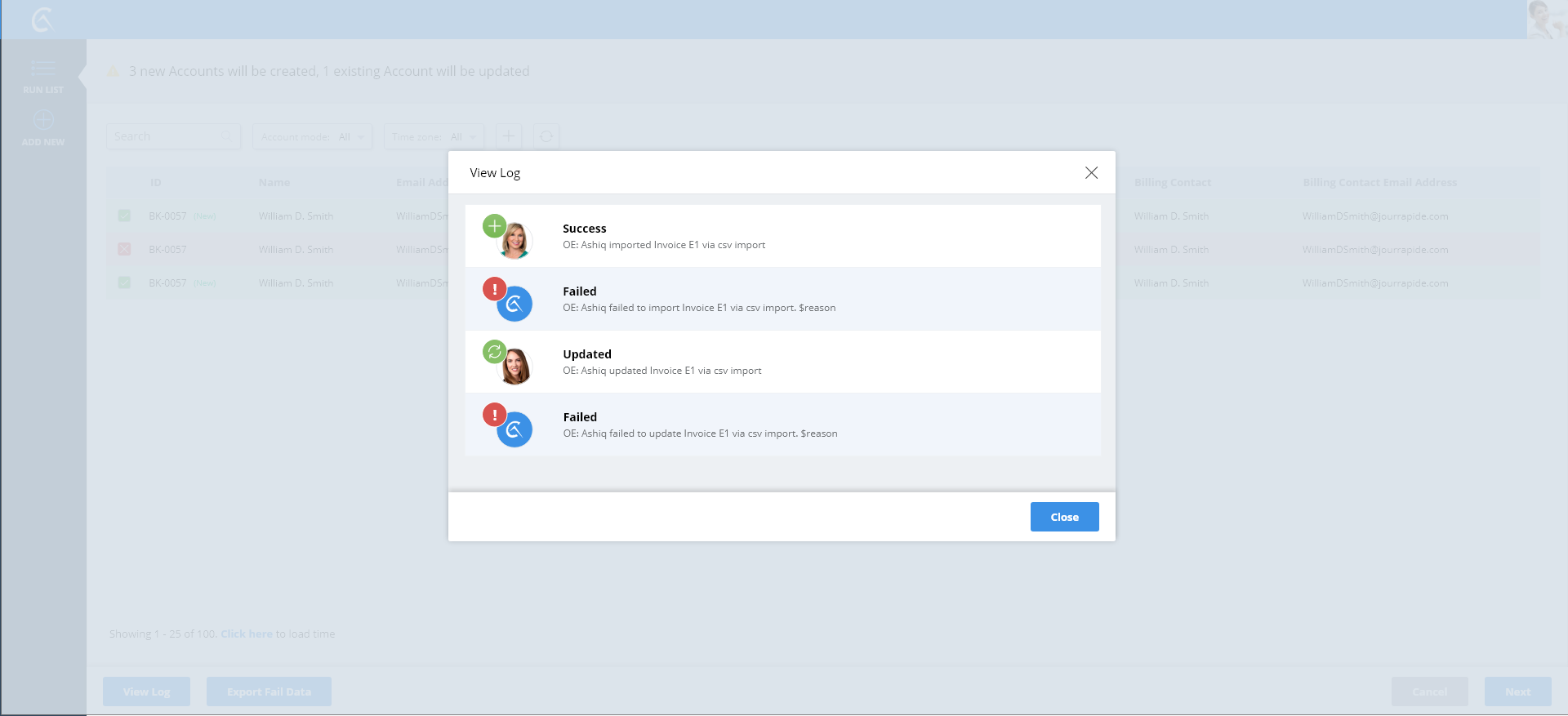Close the View Log dialog with X

pos(1091,173)
